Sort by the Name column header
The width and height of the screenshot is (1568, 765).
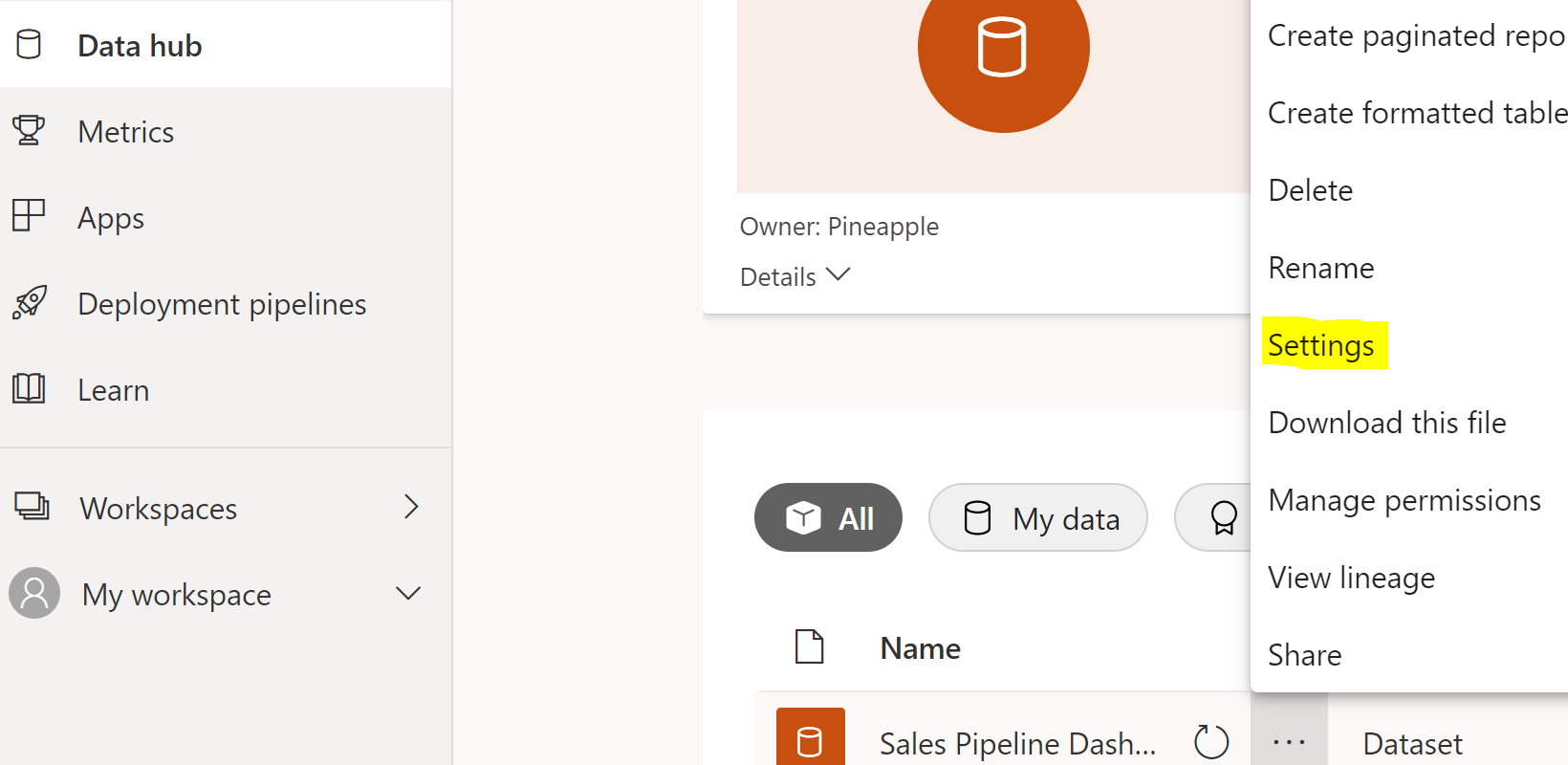coord(920,648)
